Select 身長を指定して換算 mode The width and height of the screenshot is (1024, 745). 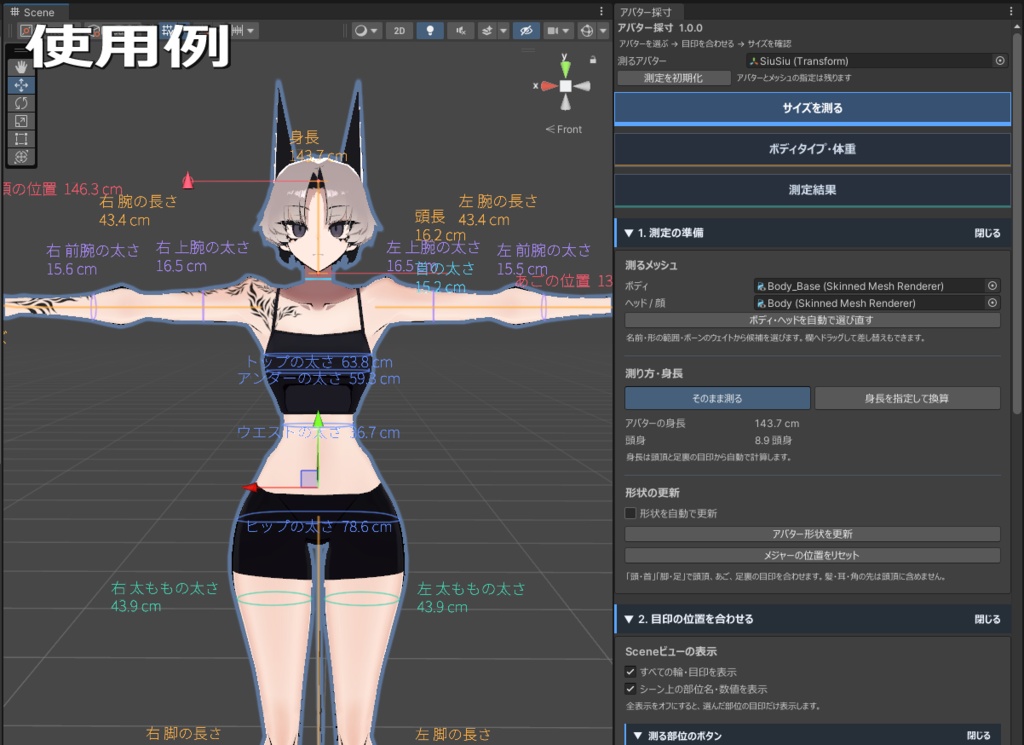(907, 398)
